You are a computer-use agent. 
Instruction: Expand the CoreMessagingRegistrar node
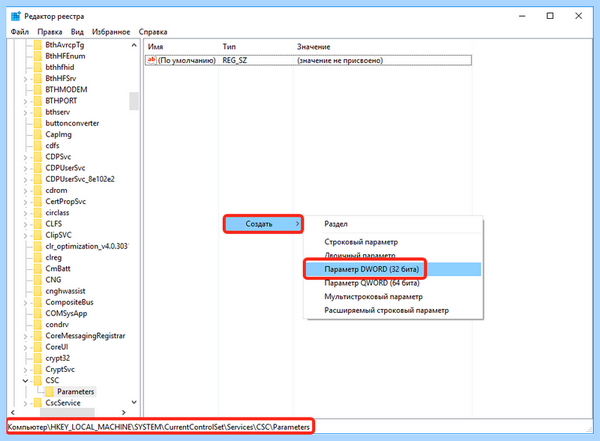(x=25, y=336)
